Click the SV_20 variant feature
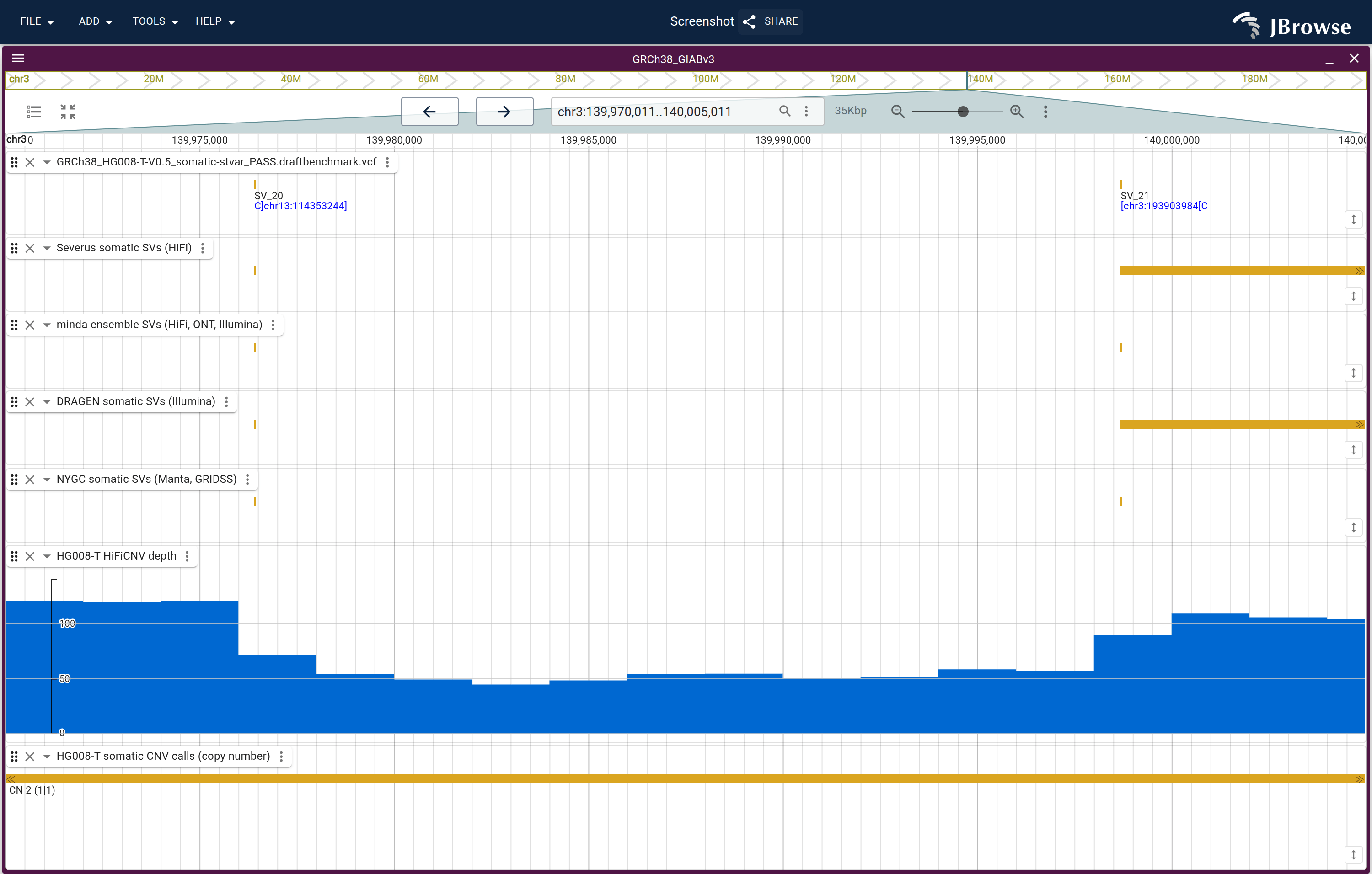This screenshot has width=1372, height=874. click(x=255, y=185)
